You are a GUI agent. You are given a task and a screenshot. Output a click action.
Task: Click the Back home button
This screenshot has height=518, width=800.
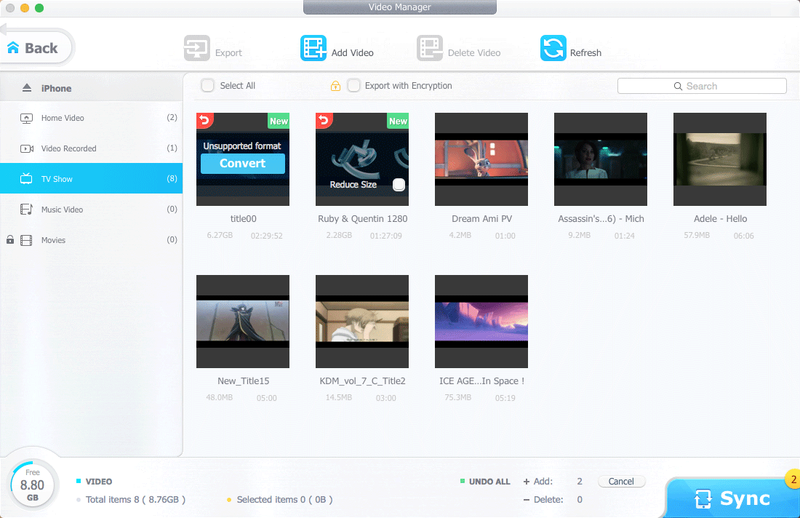(x=37, y=48)
